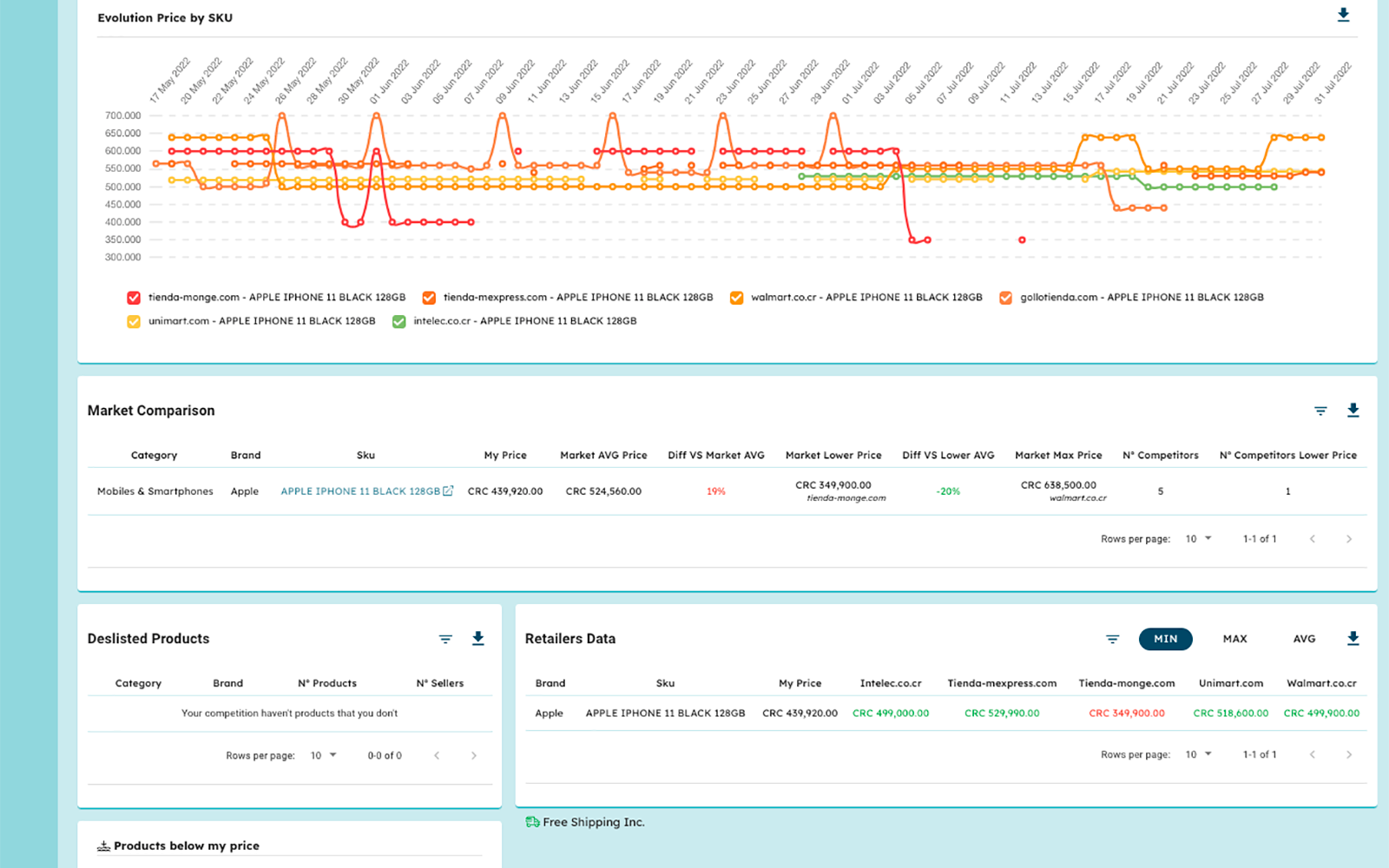
Task: Click Intelec price CRC 499,000.00
Action: pos(891,713)
